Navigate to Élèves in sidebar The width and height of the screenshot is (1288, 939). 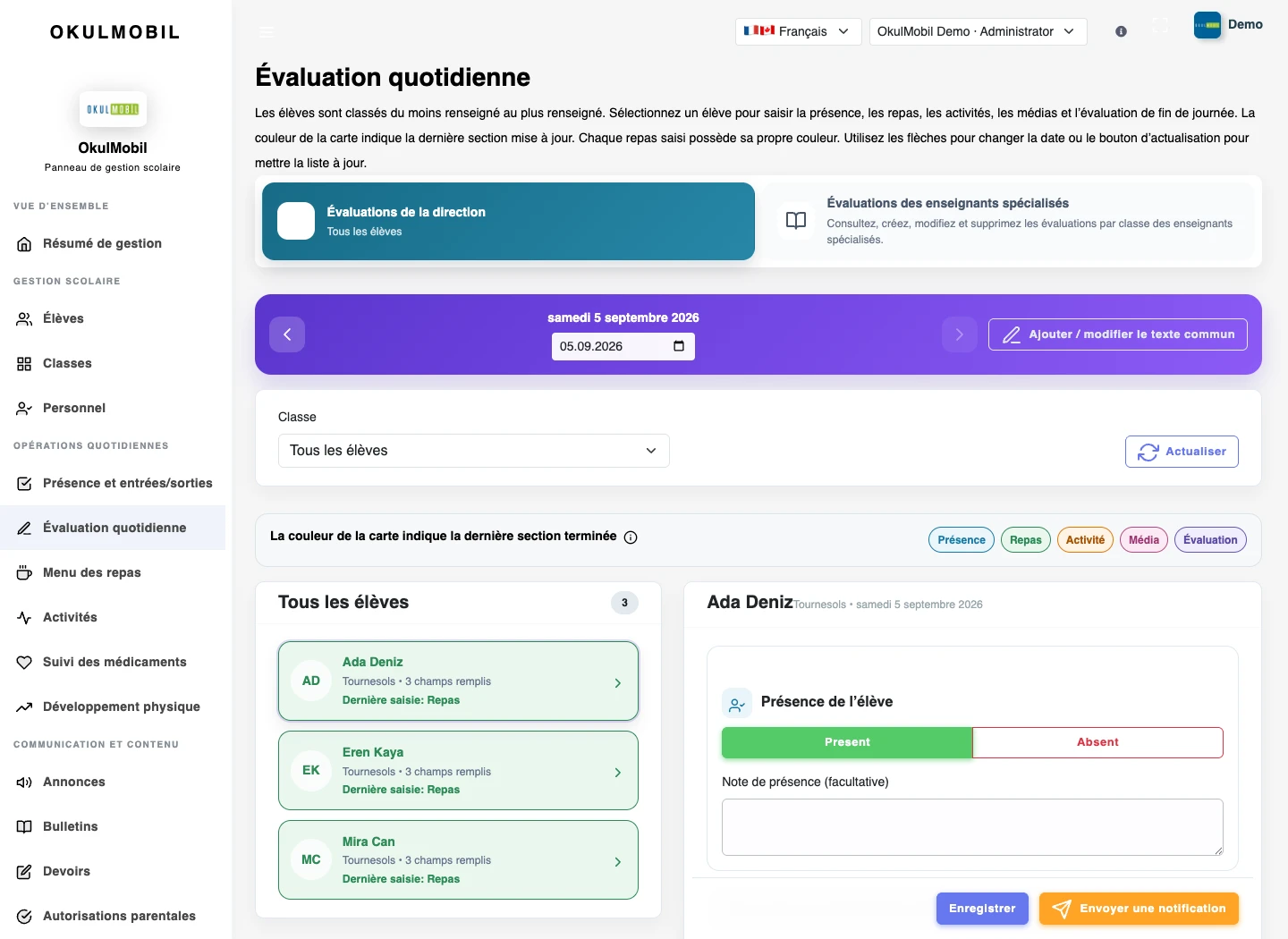tap(113, 318)
